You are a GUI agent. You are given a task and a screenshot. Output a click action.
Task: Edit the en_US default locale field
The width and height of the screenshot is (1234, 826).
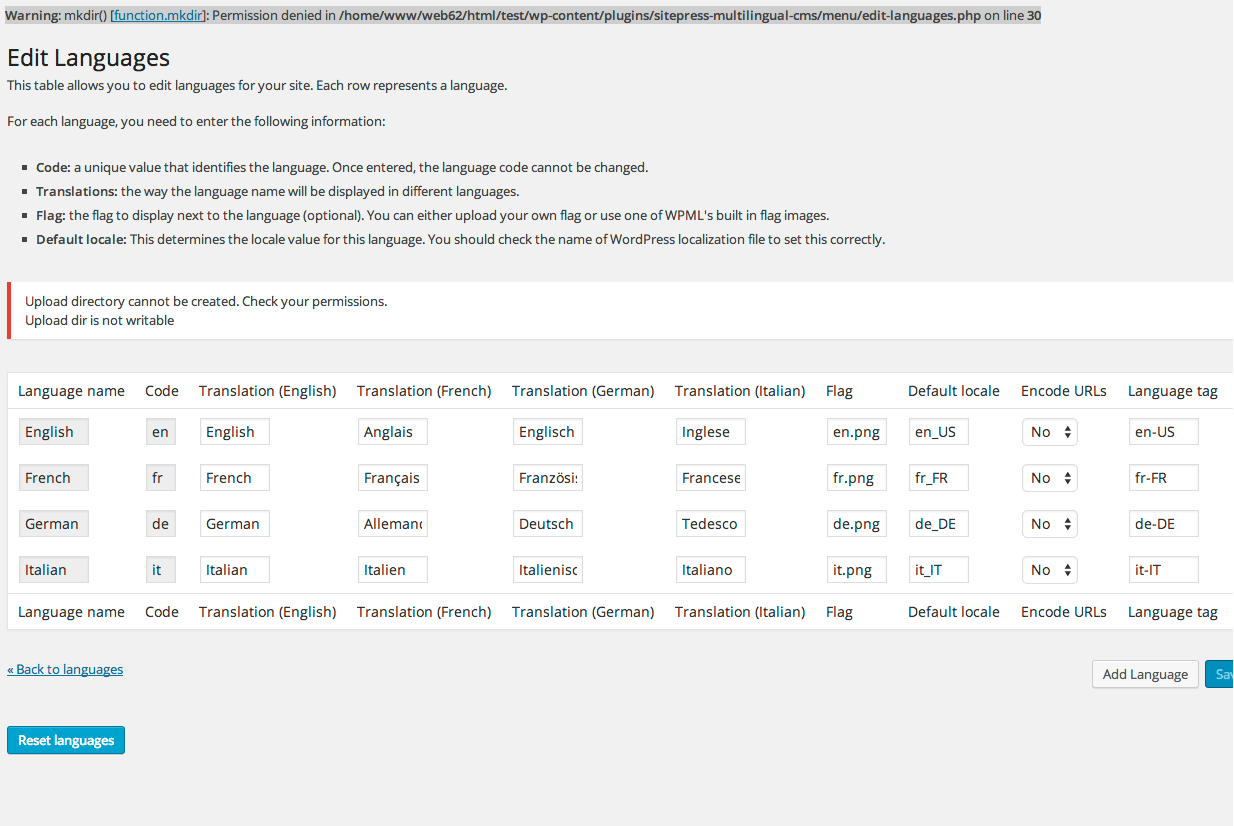point(937,431)
